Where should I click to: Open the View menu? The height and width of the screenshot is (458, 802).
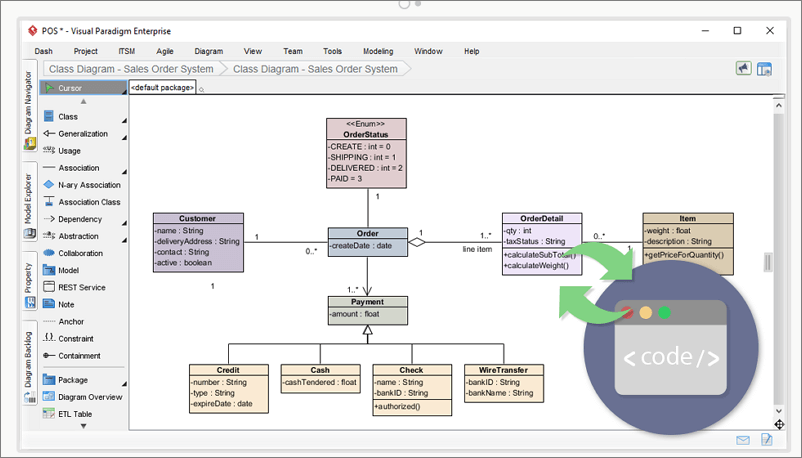point(253,51)
